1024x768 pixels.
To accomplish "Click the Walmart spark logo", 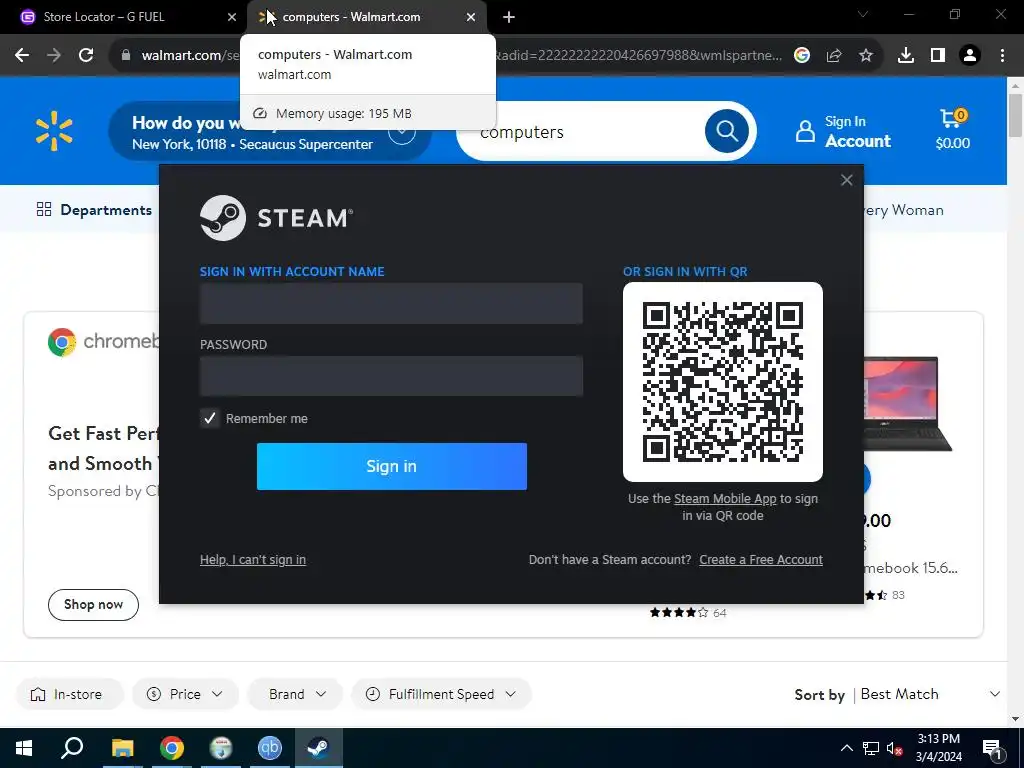I will [x=54, y=131].
